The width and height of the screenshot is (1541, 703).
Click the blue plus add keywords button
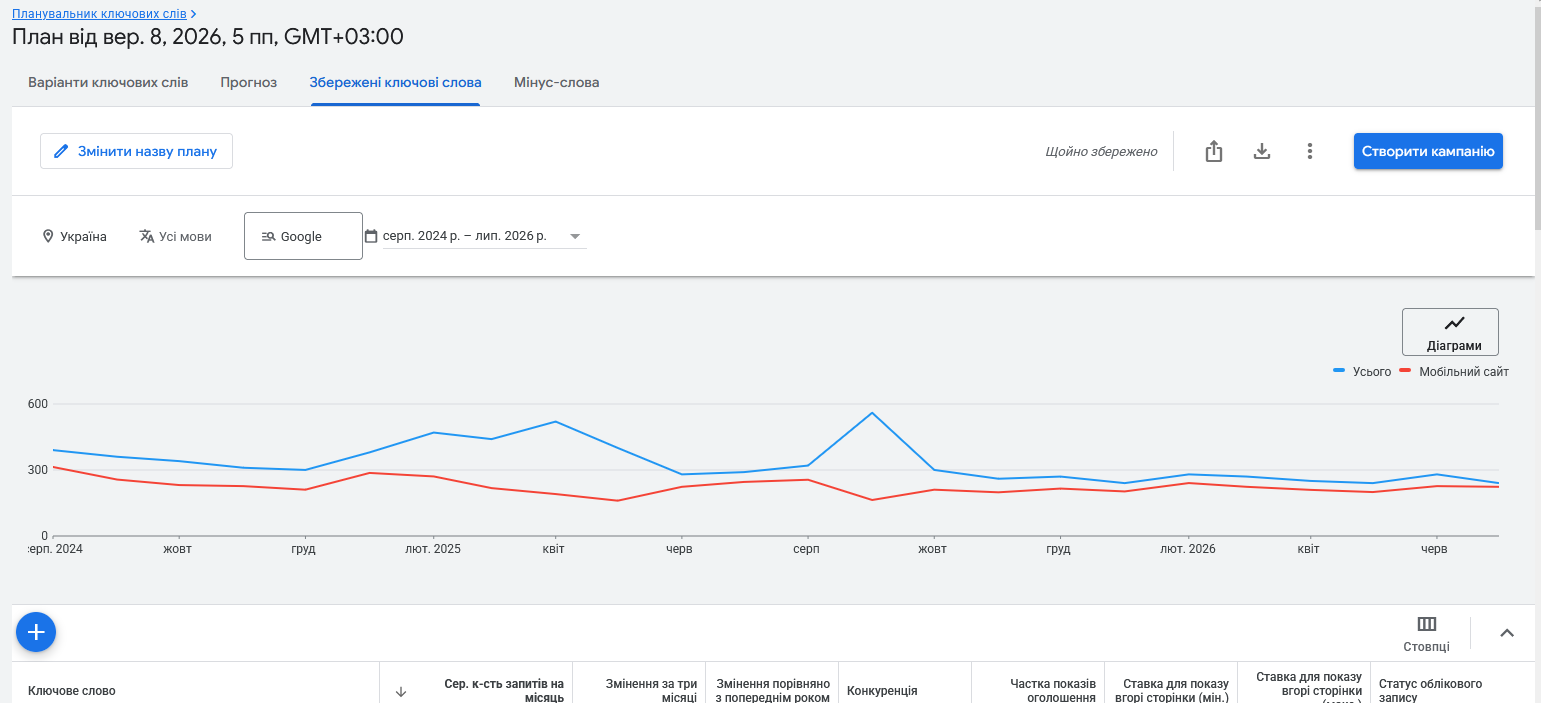click(x=36, y=632)
